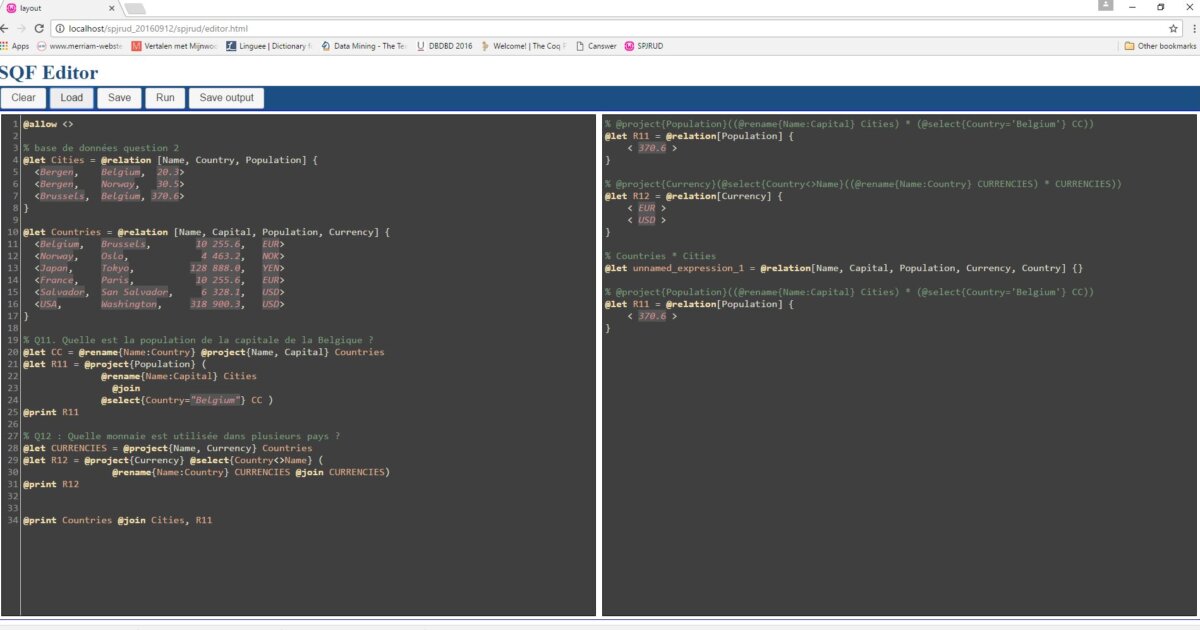Click the '@let Cities = @relation' line
Viewport: 1200px width, 630px height.
point(170,160)
